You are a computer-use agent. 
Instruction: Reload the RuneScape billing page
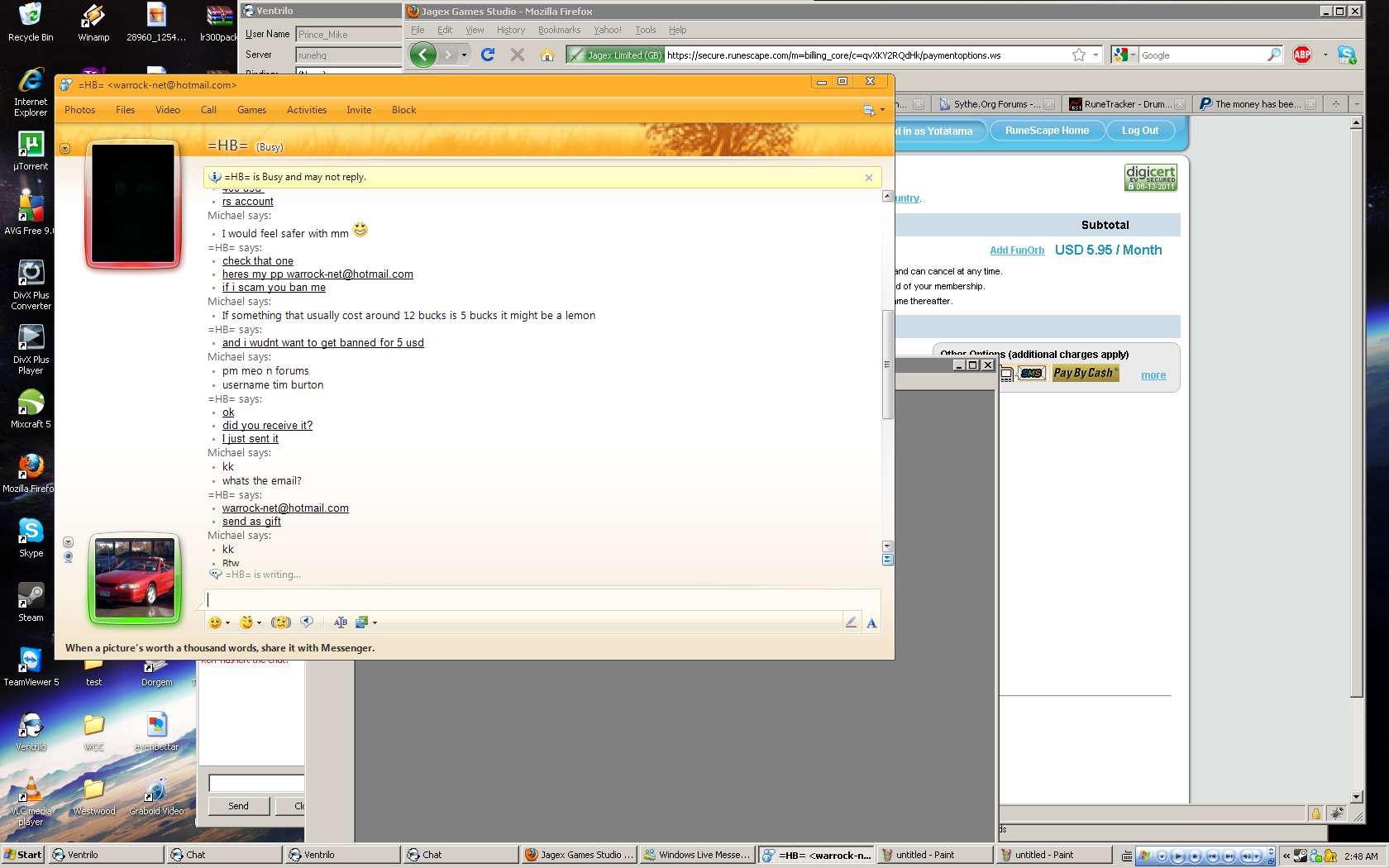click(x=488, y=55)
